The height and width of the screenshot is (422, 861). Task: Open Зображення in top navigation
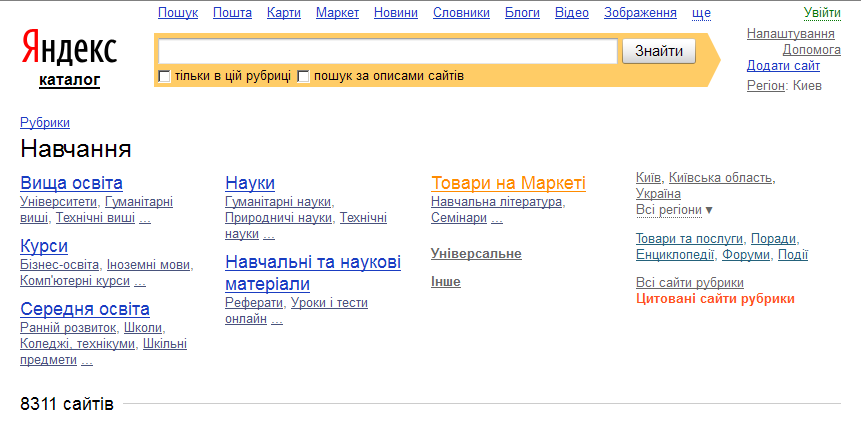pos(640,13)
